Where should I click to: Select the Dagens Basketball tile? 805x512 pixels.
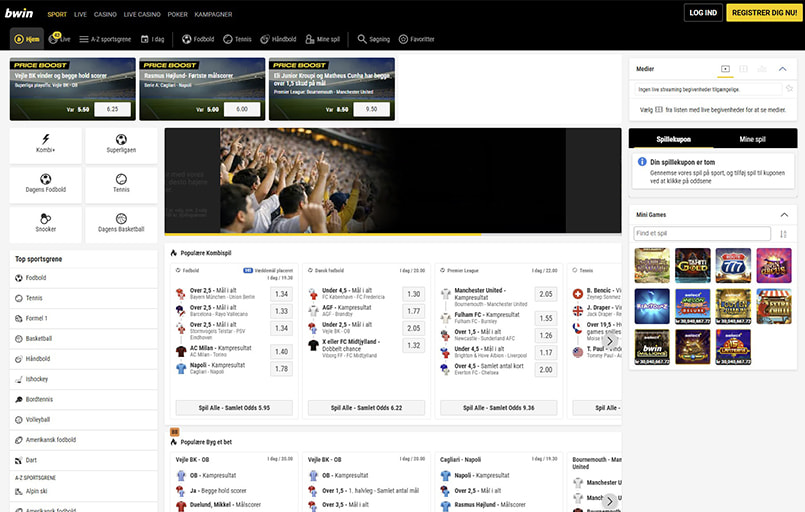pyautogui.click(x=121, y=224)
